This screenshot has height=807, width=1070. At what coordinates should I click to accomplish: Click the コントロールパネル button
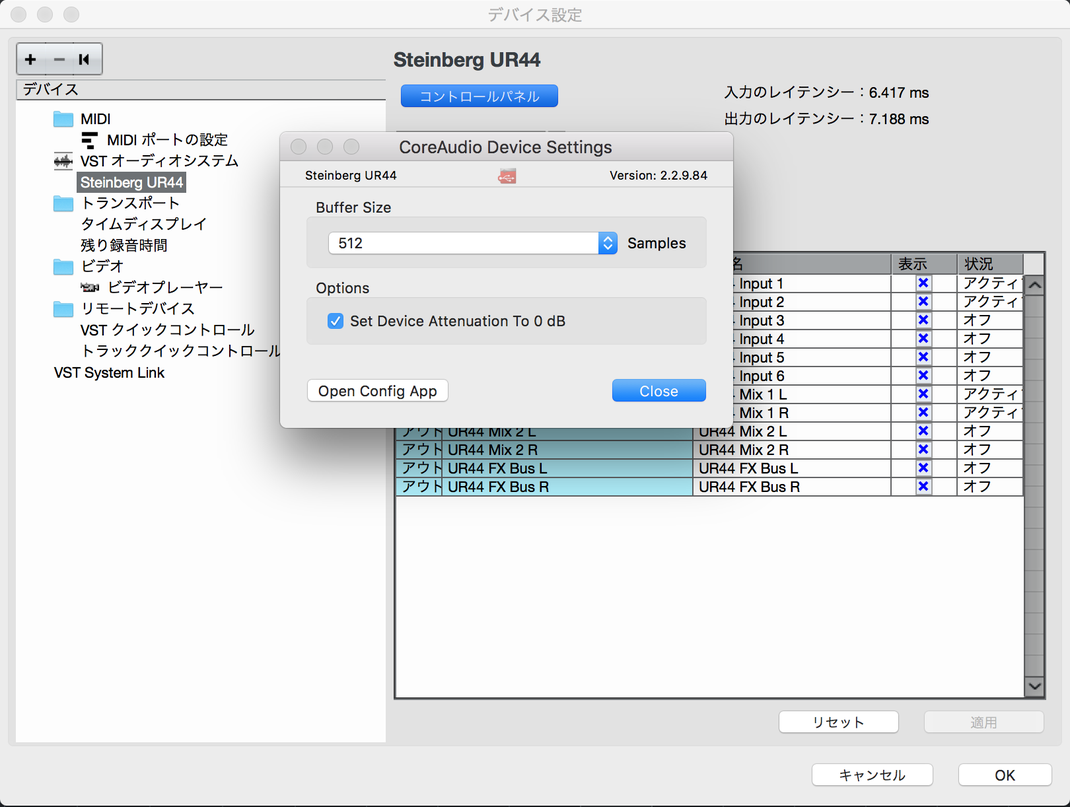(x=479, y=96)
